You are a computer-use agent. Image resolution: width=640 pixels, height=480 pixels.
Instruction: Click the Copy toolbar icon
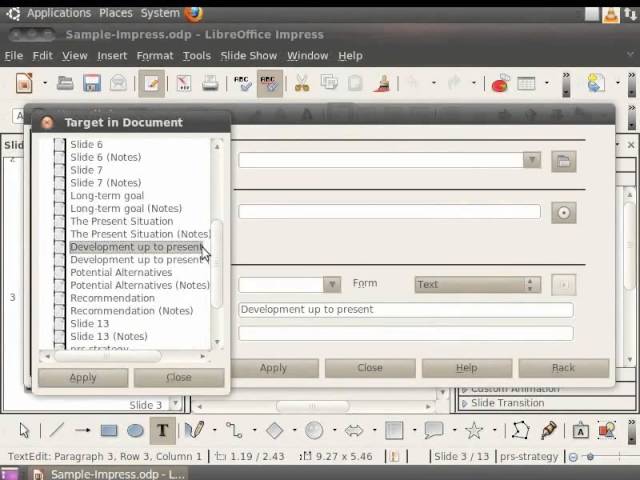tap(329, 82)
